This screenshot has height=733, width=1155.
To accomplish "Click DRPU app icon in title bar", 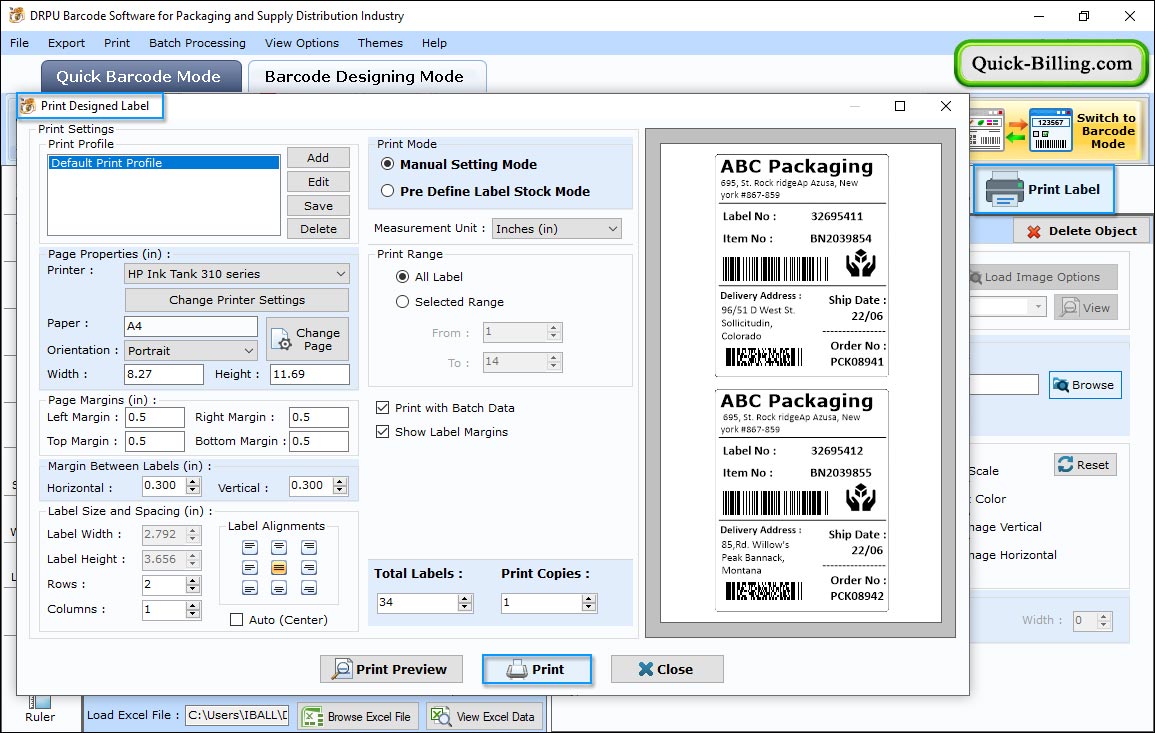I will (16, 15).
